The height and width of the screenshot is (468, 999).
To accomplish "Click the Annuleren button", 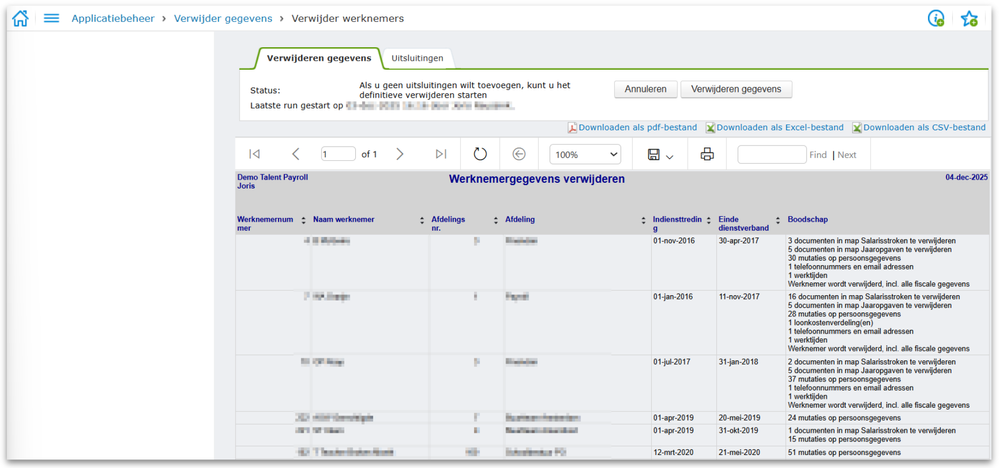I will tap(645, 89).
